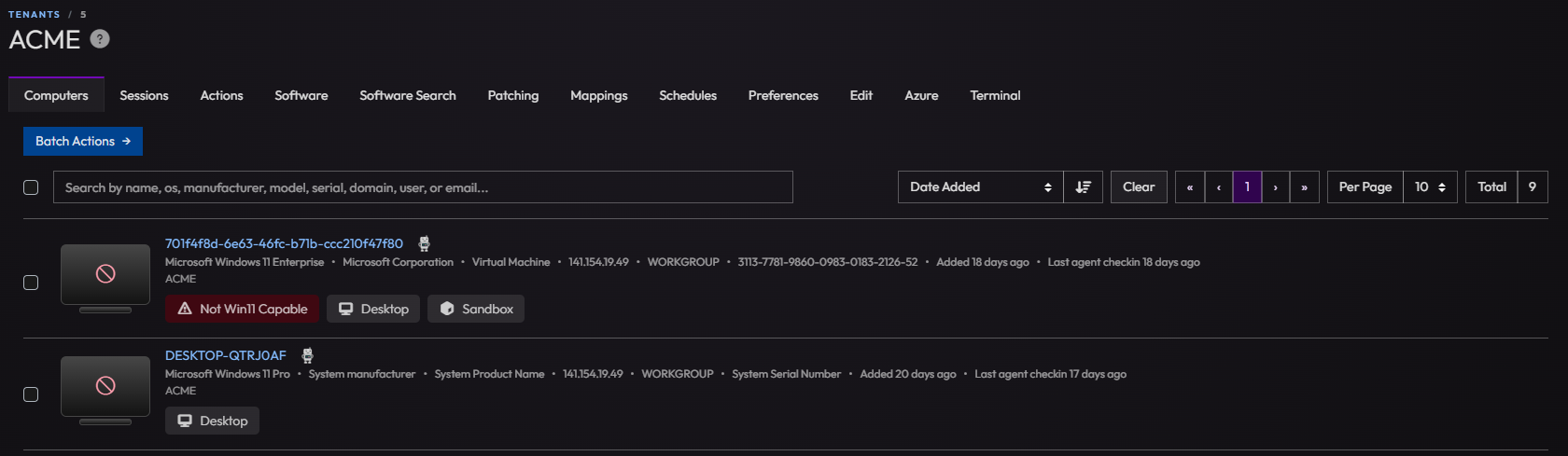Open the Software tab
Image resolution: width=1568 pixels, height=456 pixels.
click(x=301, y=95)
